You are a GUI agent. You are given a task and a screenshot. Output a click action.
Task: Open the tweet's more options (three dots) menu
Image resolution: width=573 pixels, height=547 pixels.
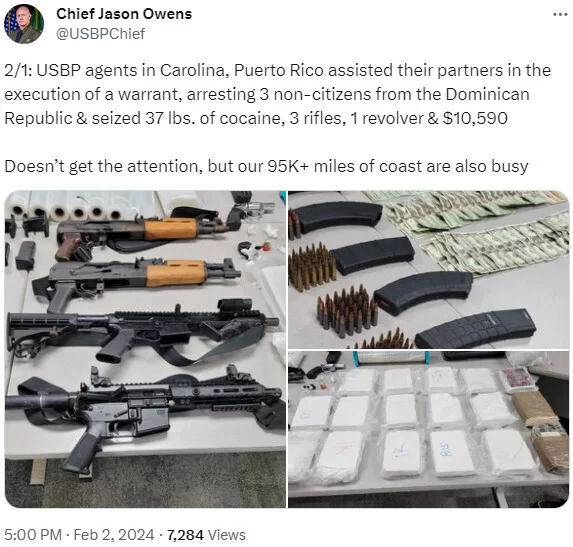coord(560,14)
